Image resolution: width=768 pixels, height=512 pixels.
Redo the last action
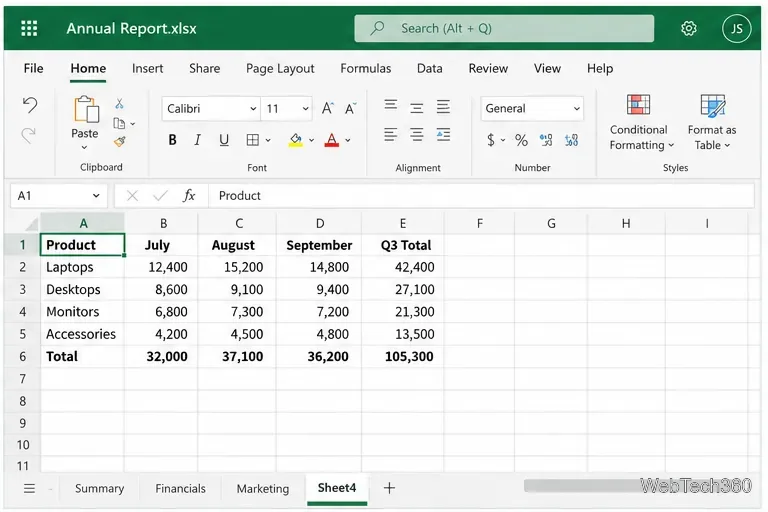(29, 135)
